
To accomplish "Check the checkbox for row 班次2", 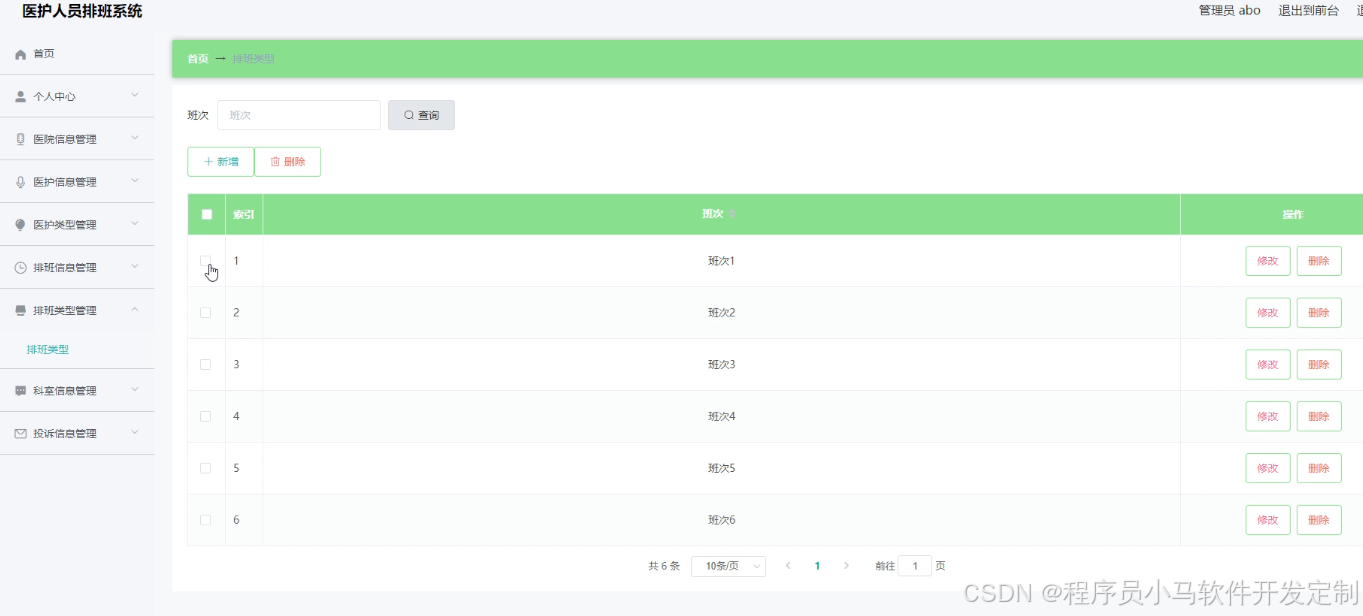I will [x=206, y=313].
